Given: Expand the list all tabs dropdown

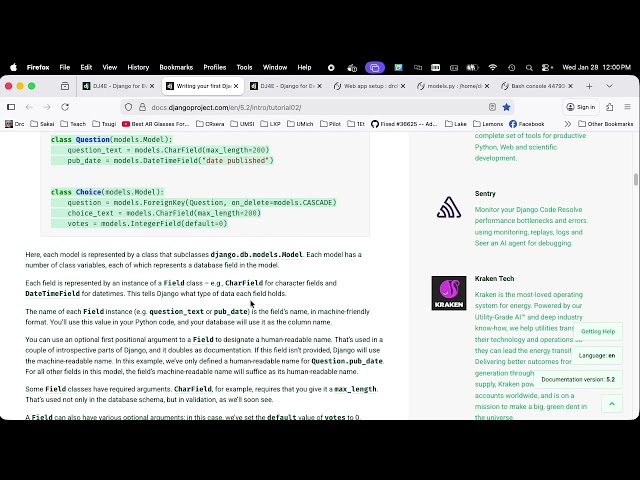Looking at the screenshot, I should [609, 86].
